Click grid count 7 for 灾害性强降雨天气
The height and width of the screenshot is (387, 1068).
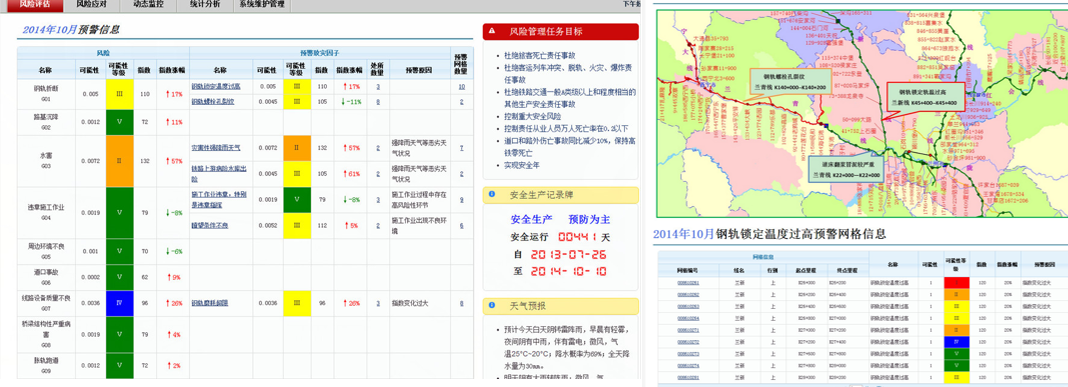pos(462,148)
